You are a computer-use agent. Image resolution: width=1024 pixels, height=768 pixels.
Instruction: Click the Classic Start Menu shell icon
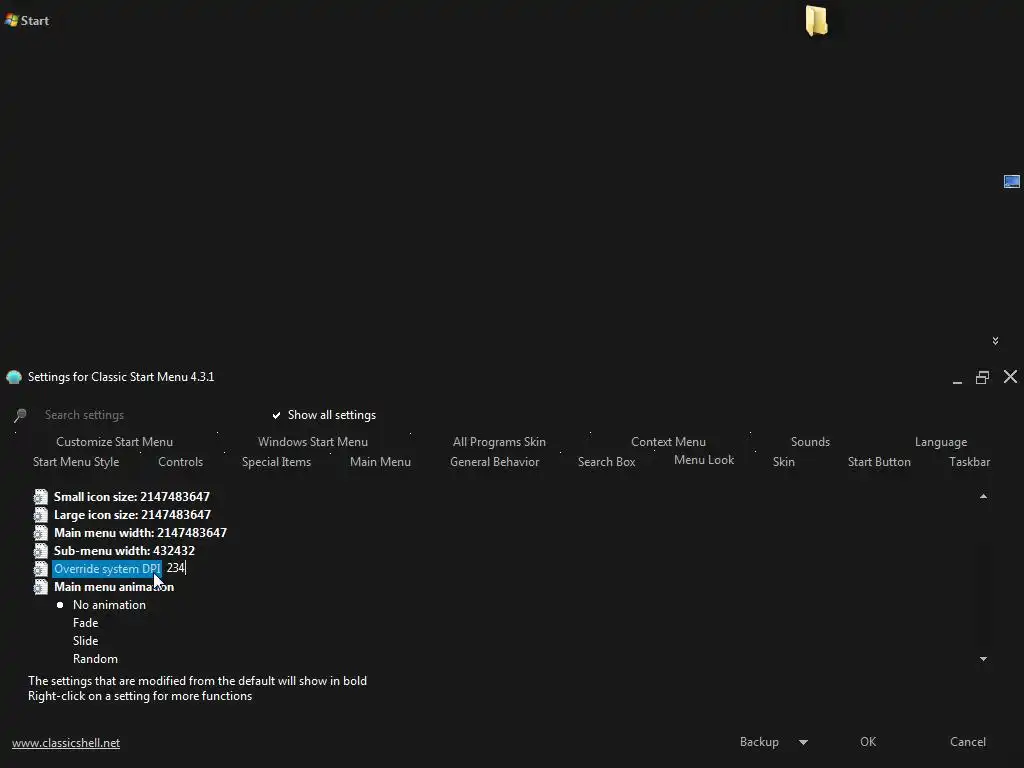14,377
